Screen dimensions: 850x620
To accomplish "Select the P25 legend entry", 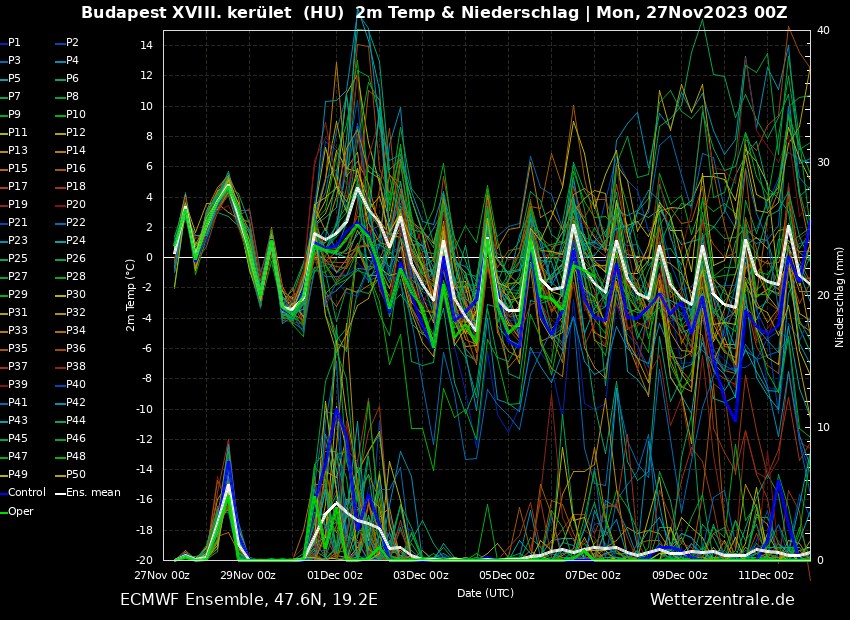I will [x=18, y=259].
